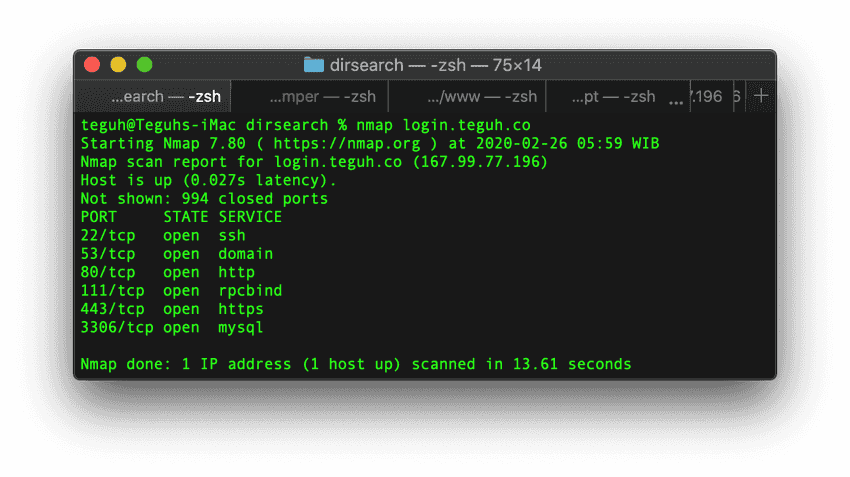Click the 'Nmap done' summary line
Screen dimensions: 850x477
[x=355, y=364]
